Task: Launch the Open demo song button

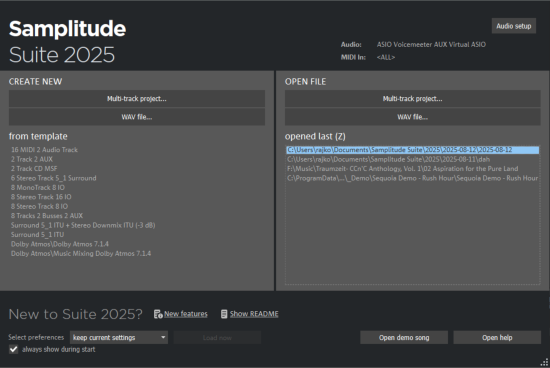Action: pyautogui.click(x=404, y=337)
